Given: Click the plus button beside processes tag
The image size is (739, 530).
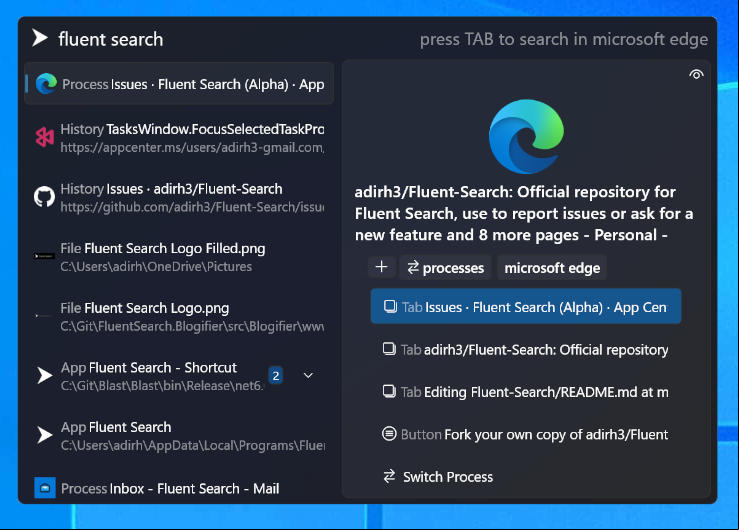Looking at the screenshot, I should tap(382, 267).
